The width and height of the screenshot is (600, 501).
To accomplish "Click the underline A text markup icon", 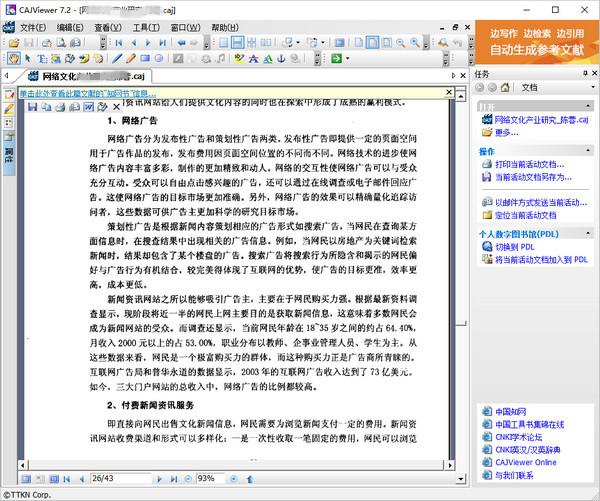I will point(267,59).
